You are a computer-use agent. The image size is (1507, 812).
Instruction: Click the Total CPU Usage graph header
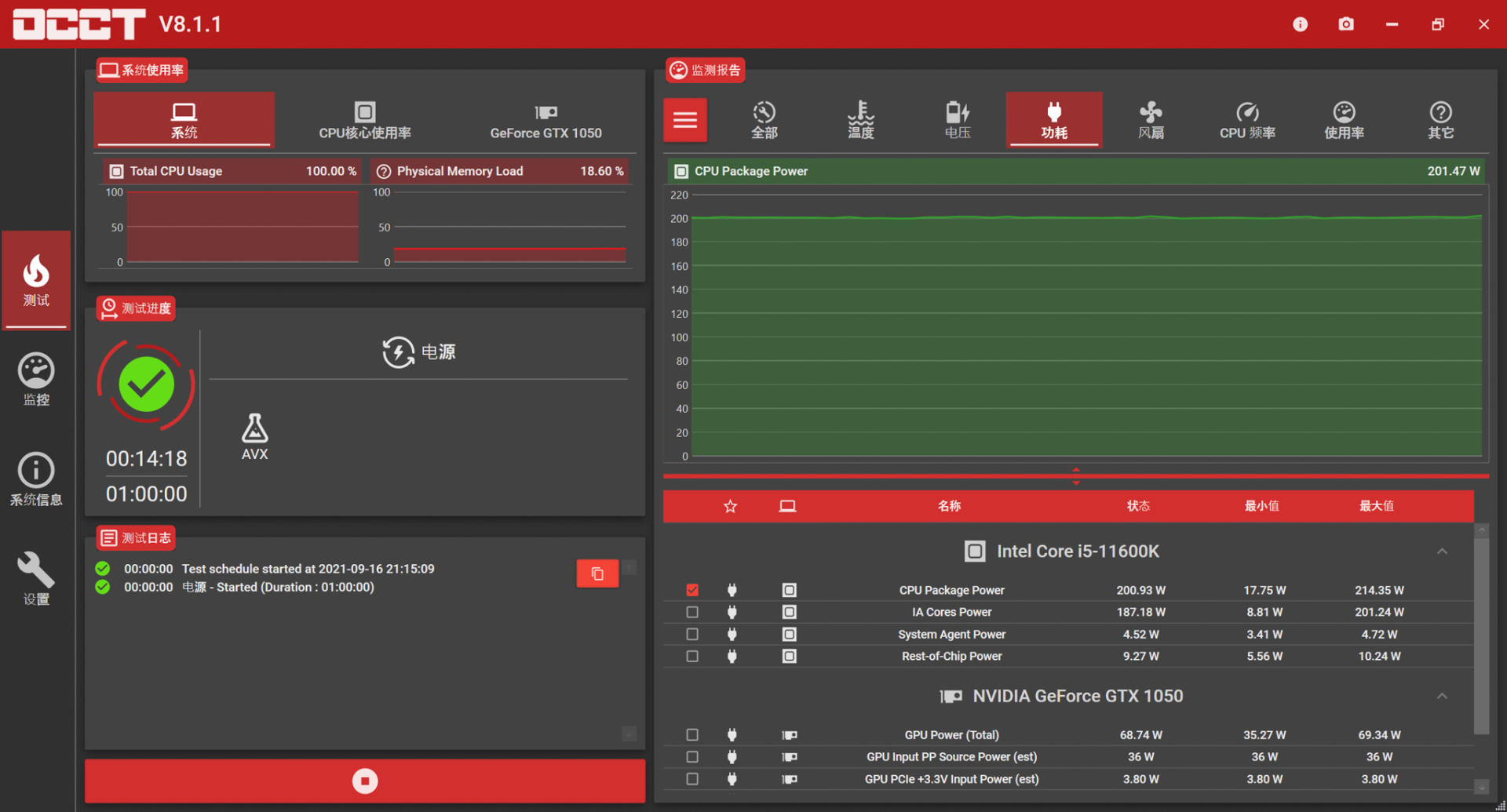(x=231, y=171)
